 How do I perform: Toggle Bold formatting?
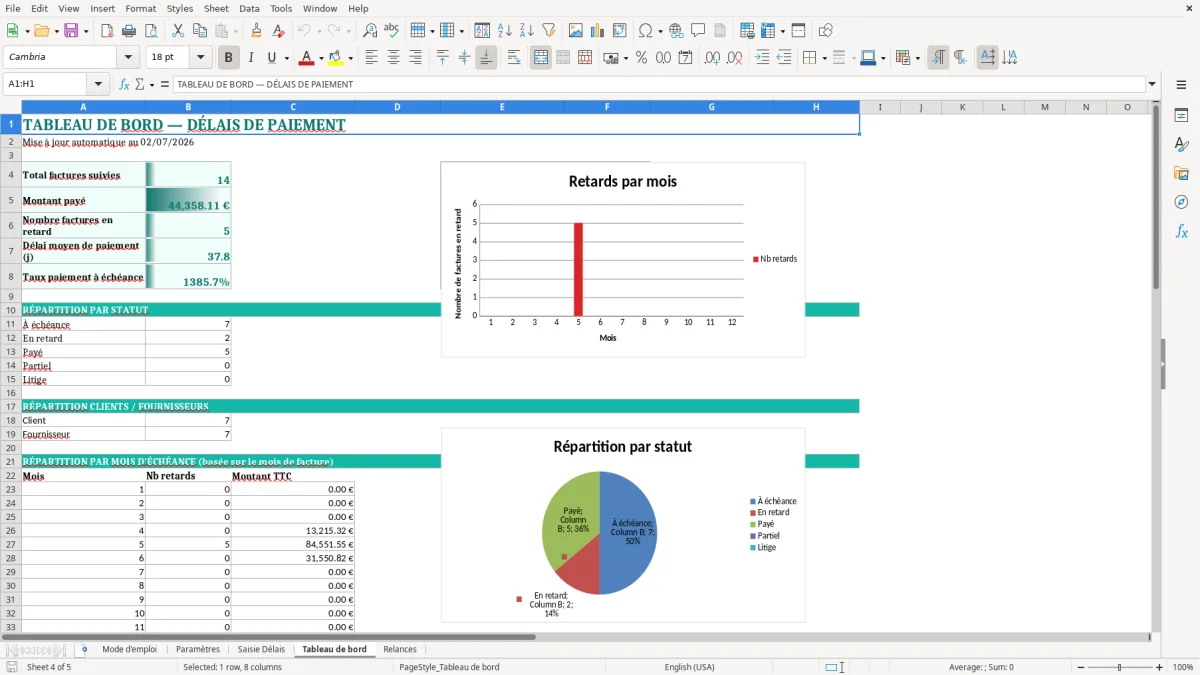tap(229, 58)
